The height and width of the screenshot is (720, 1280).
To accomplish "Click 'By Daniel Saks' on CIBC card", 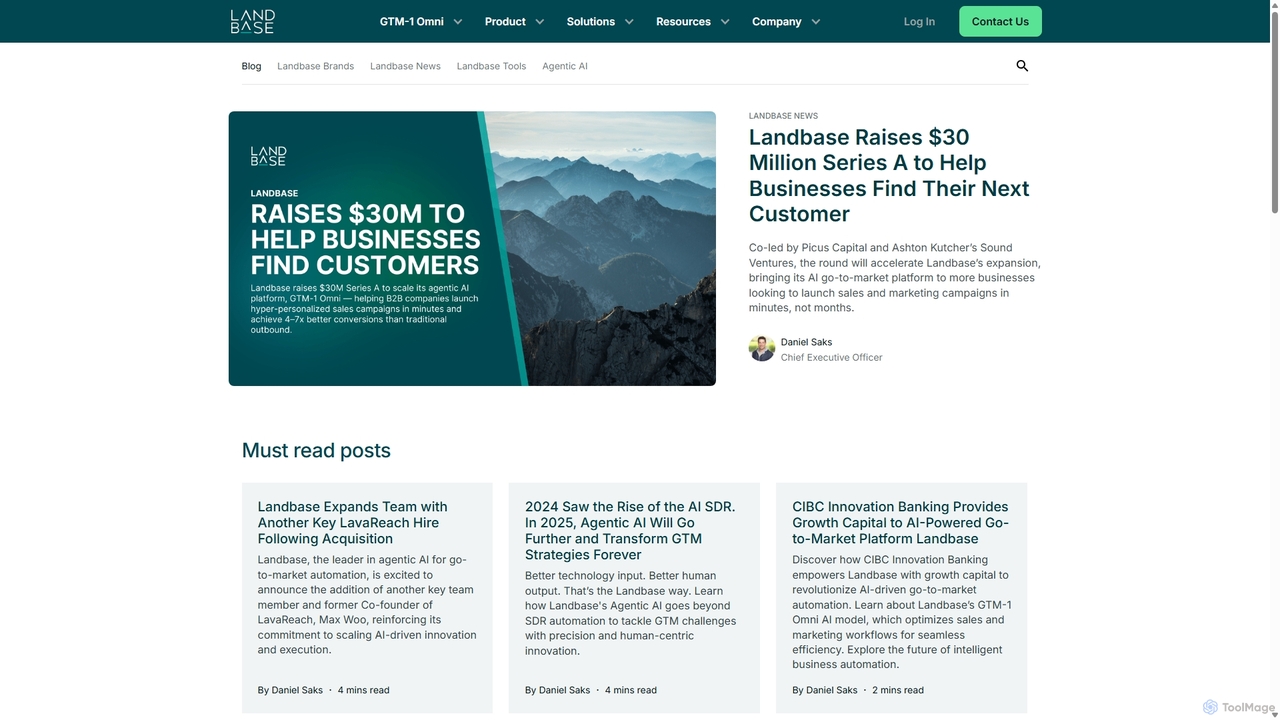I will click(825, 690).
